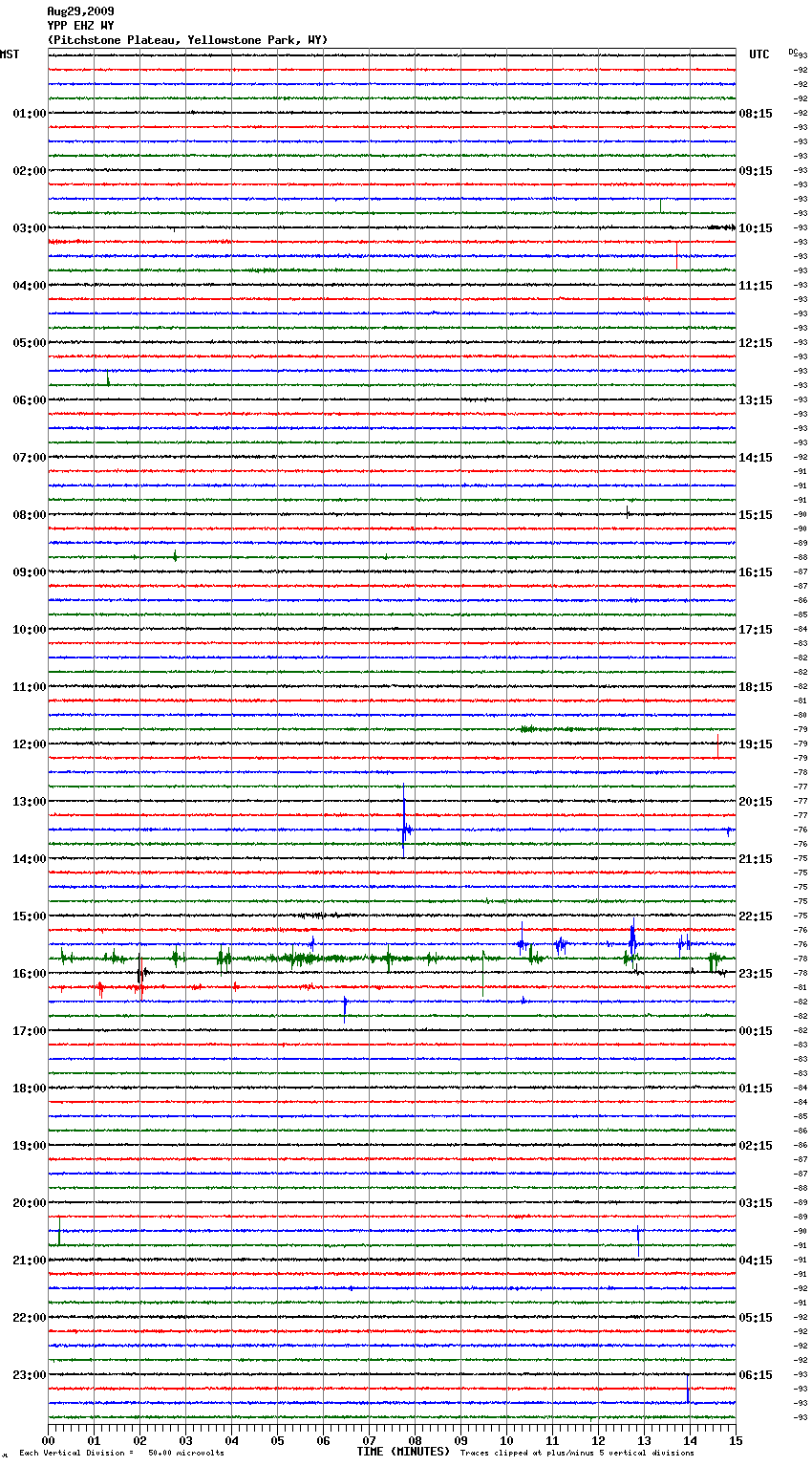This screenshot has width=812, height=1466.
Task: Click the 11:15 UTC time label
Action: tap(756, 286)
